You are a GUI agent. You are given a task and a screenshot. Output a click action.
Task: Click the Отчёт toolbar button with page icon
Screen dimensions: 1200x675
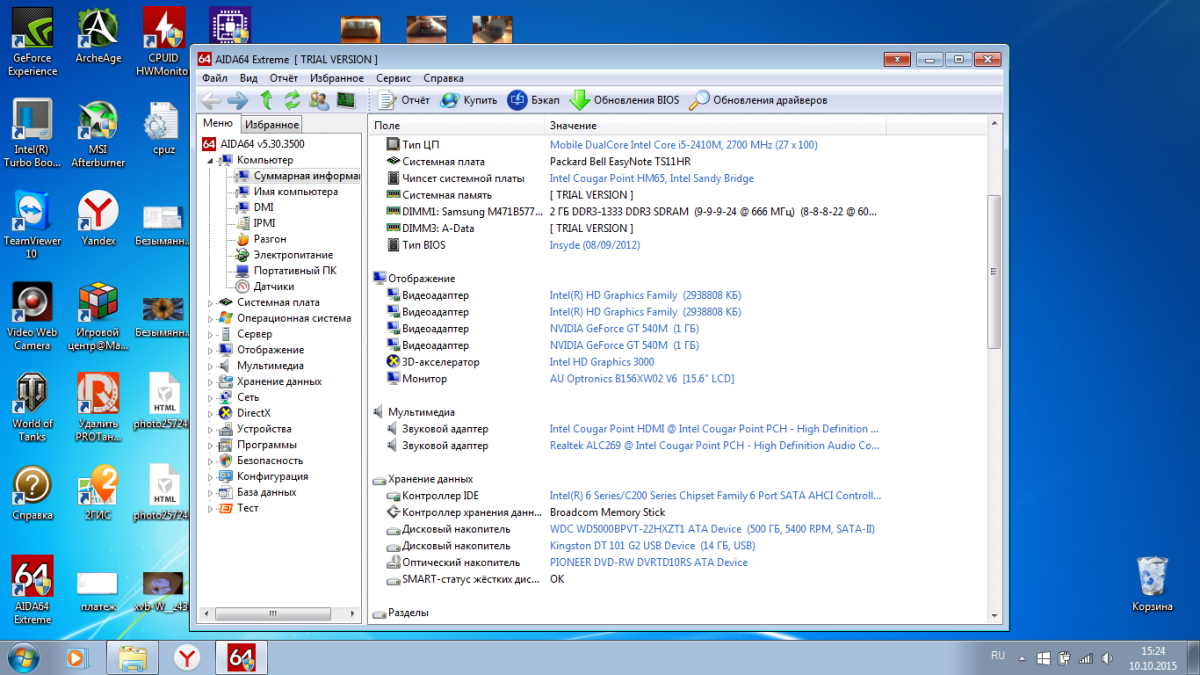(404, 100)
